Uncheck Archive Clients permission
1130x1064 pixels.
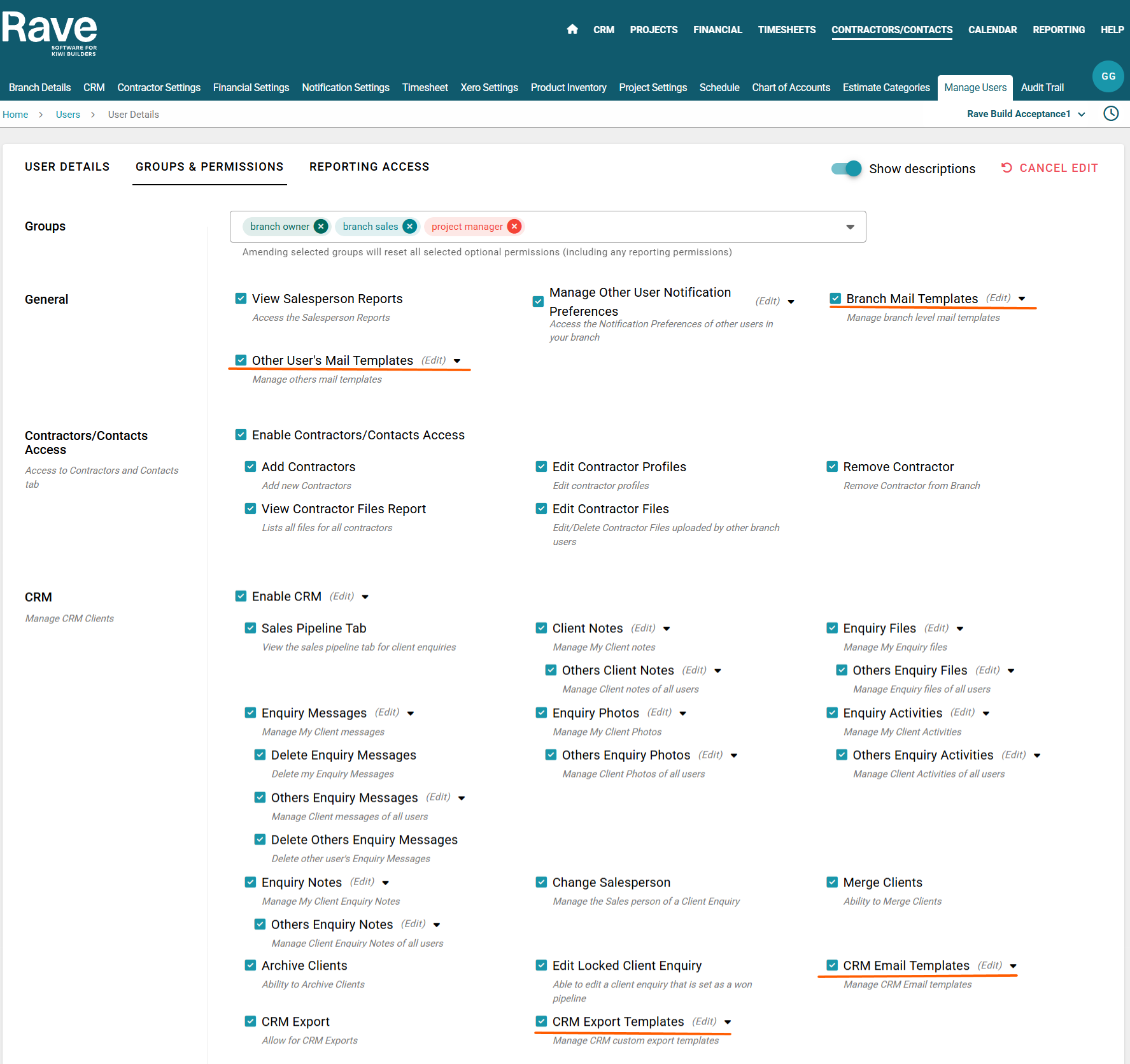[251, 966]
